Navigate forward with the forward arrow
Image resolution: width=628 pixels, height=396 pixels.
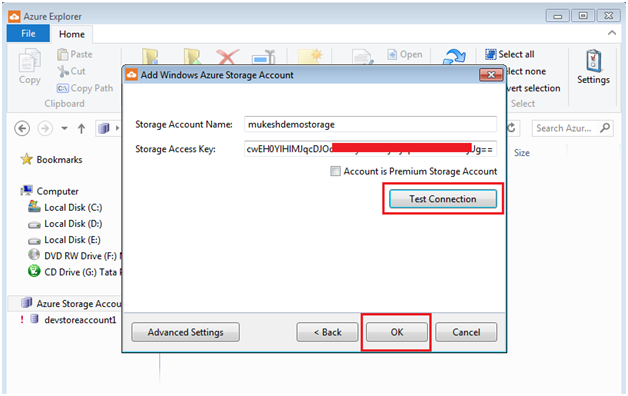pyautogui.click(x=45, y=129)
